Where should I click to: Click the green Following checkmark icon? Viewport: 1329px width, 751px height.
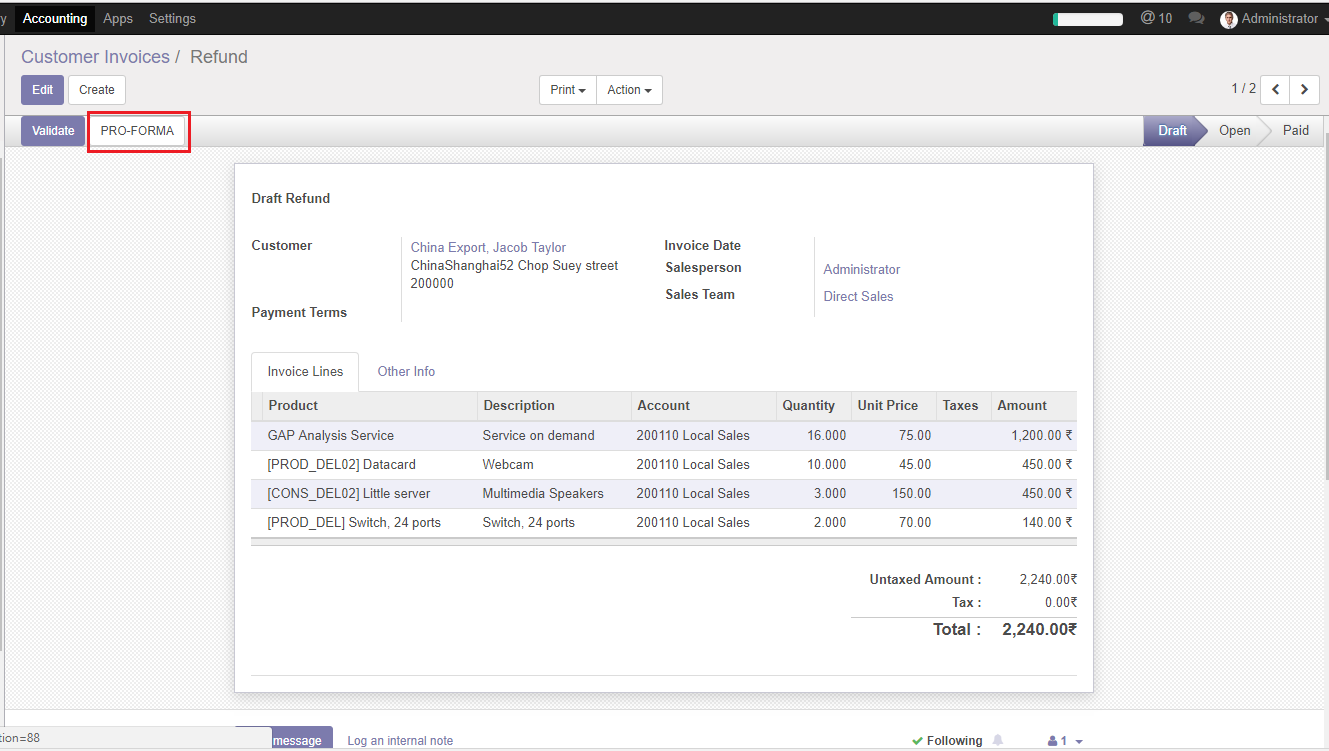[917, 740]
